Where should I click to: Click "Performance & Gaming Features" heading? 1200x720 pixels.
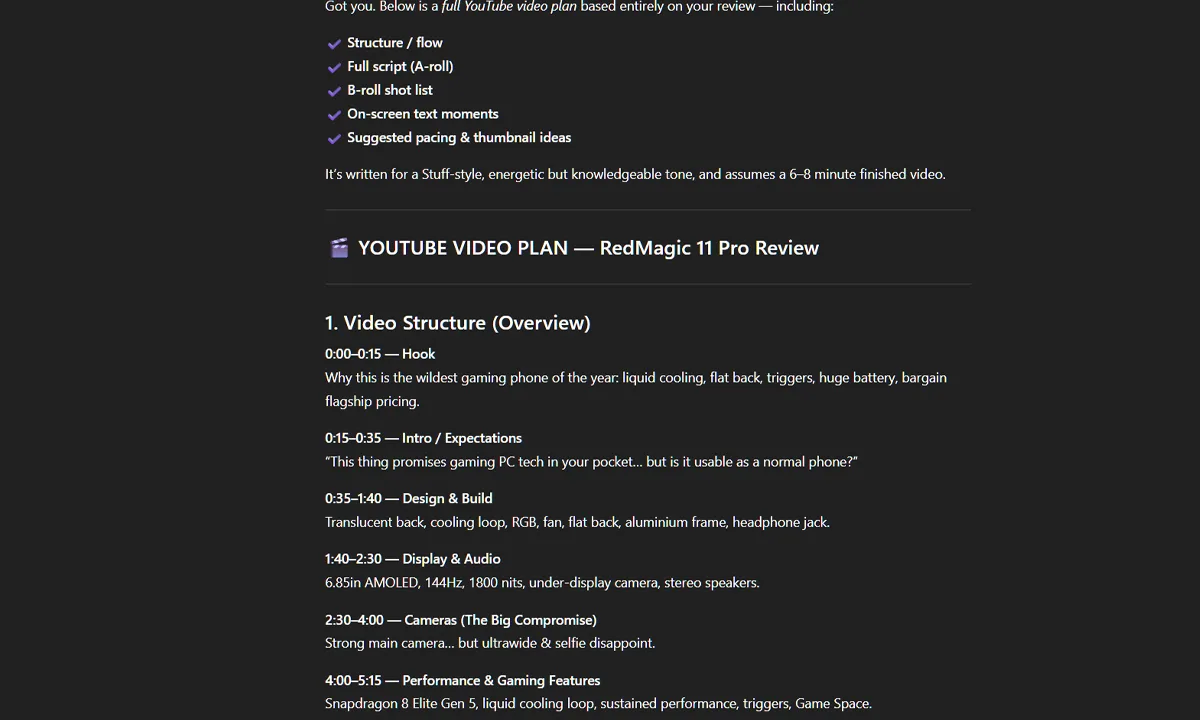[x=462, y=680]
